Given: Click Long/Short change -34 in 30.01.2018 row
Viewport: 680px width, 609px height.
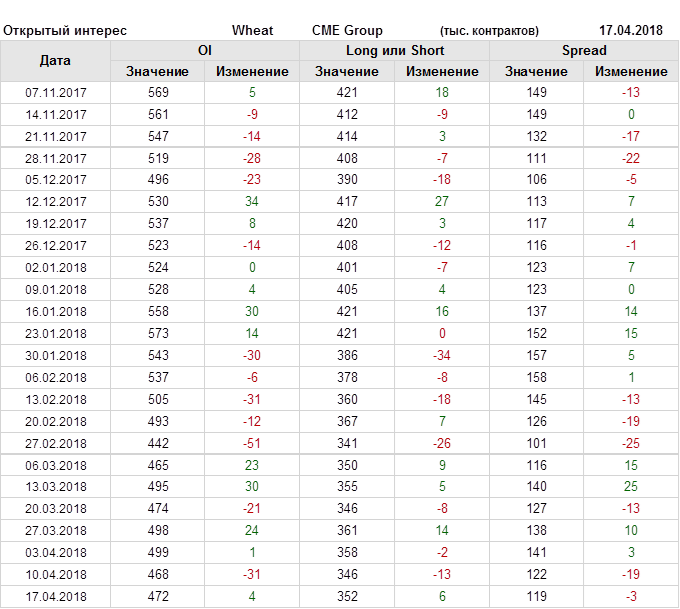Looking at the screenshot, I should click(x=442, y=355).
